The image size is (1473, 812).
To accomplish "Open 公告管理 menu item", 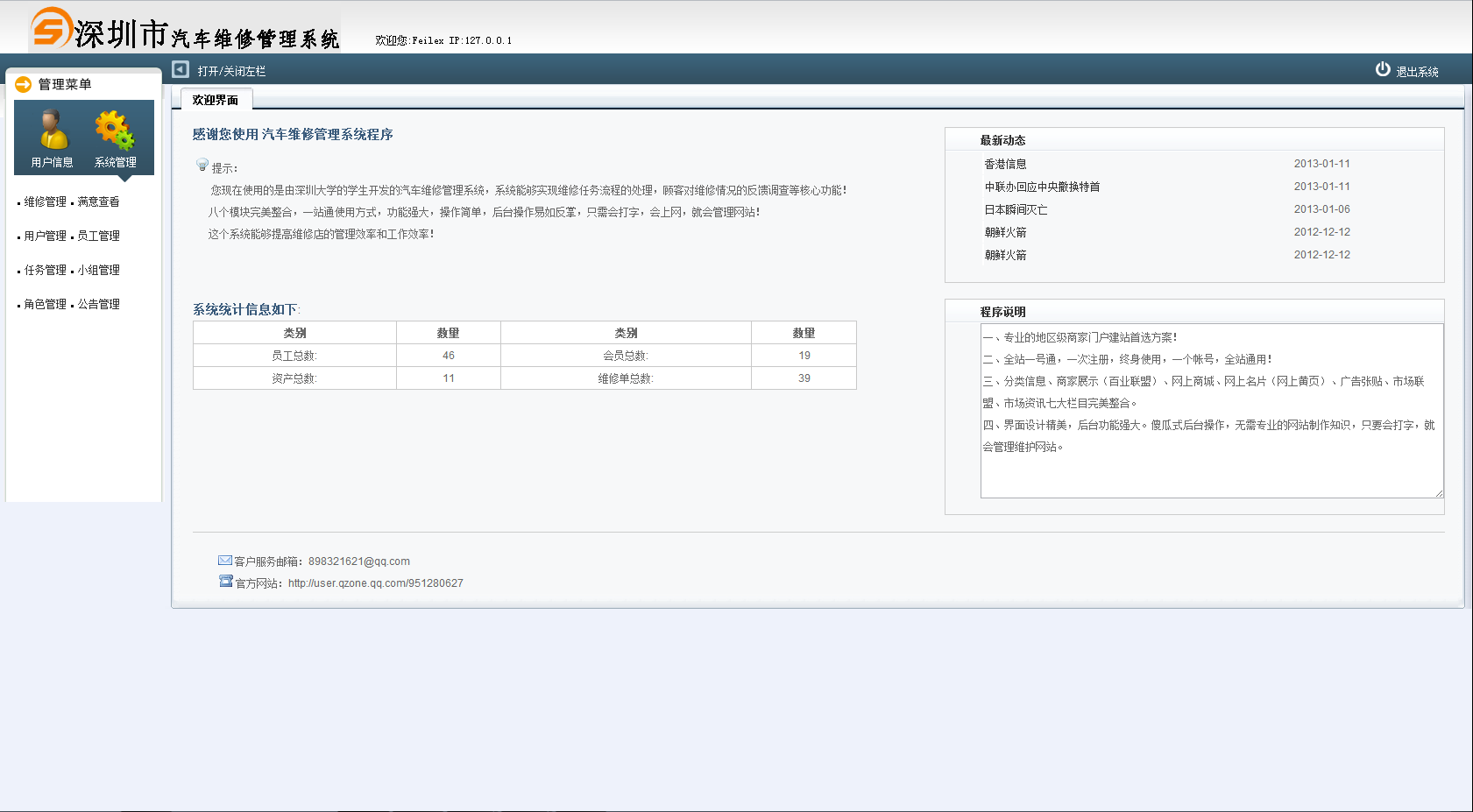I will tap(98, 304).
